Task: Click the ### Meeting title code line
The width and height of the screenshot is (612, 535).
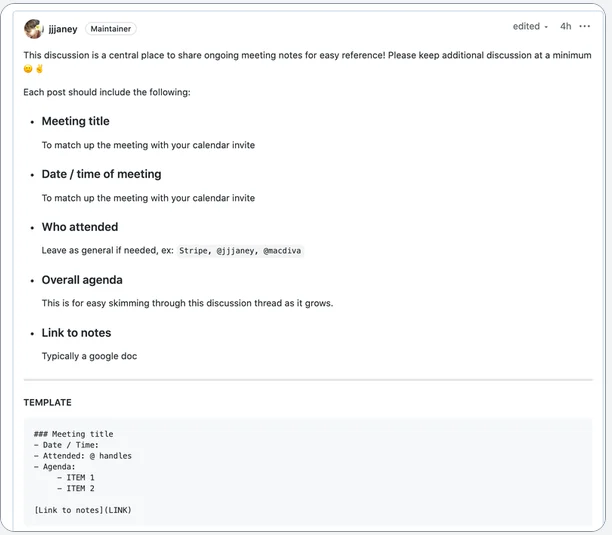Action: [x=73, y=434]
